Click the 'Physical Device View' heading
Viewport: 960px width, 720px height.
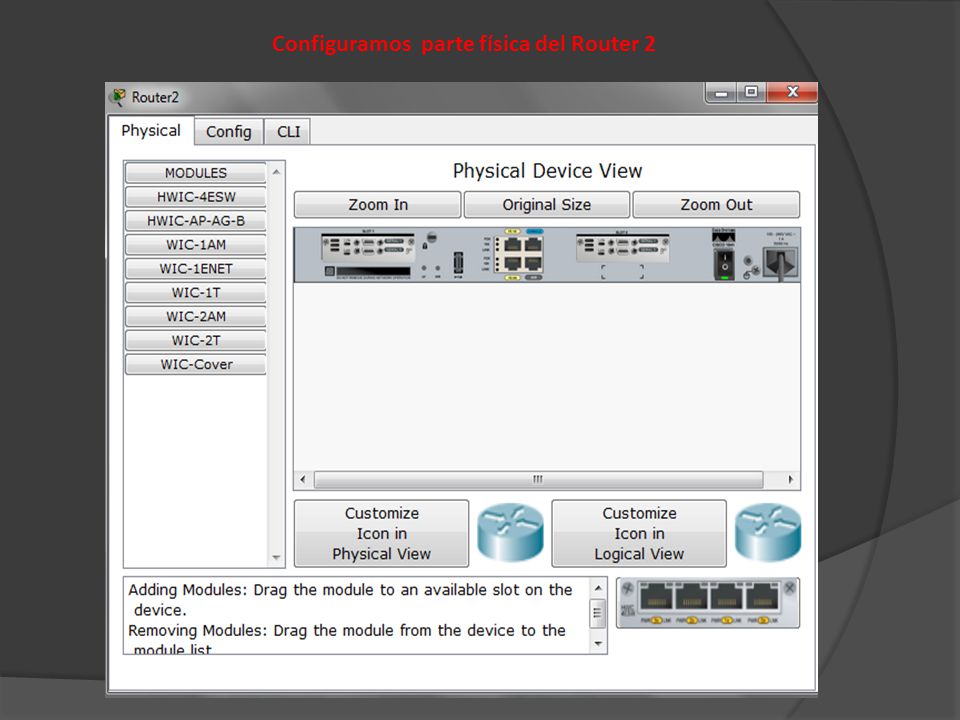click(x=547, y=171)
